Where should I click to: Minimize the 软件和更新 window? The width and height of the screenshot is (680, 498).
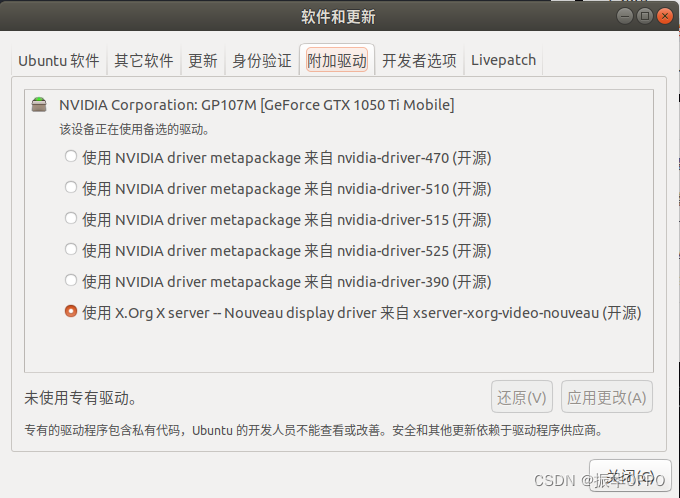[x=625, y=16]
